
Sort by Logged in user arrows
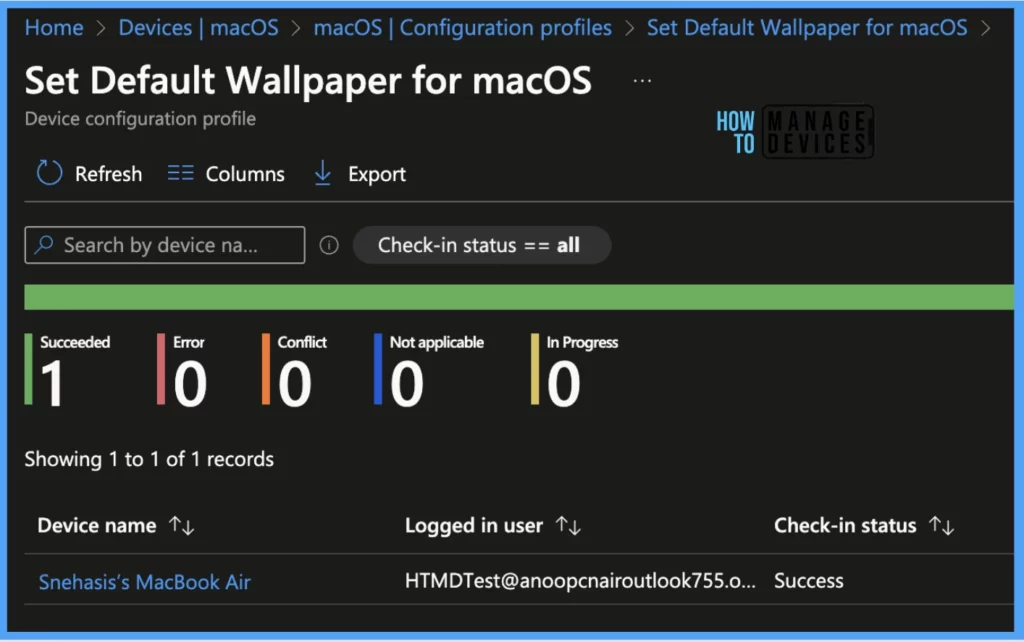[x=568, y=525]
